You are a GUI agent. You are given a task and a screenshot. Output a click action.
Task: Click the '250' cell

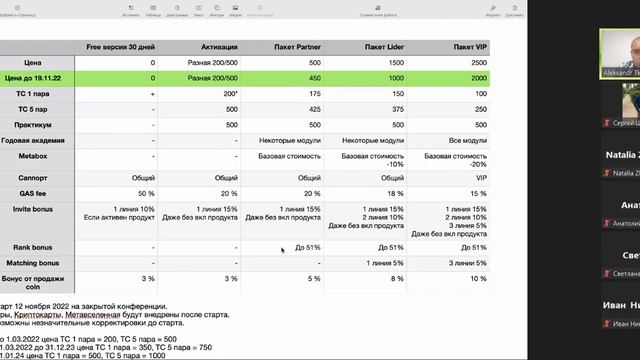448,109
